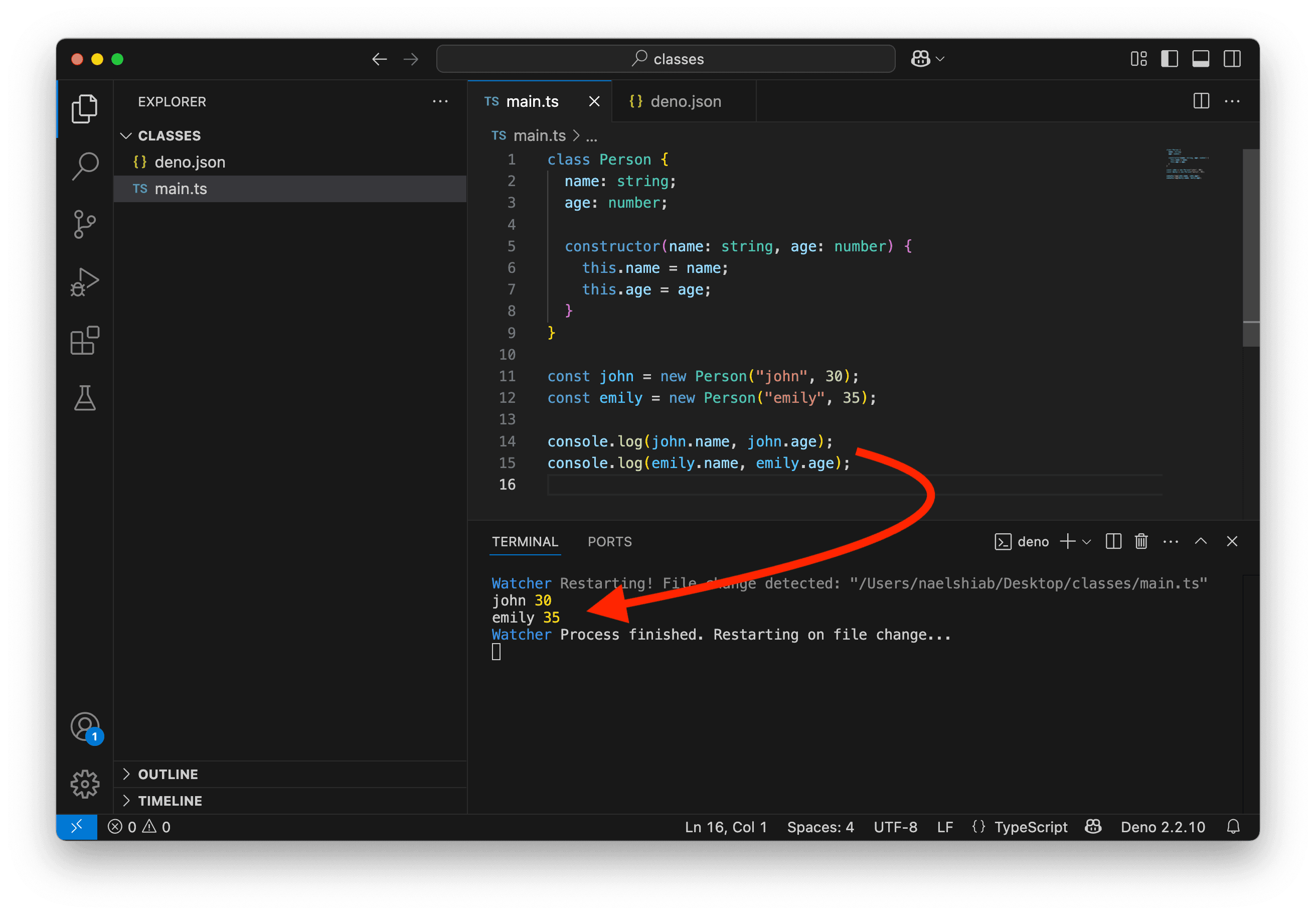Click terminal output 'john 30'

point(522,600)
